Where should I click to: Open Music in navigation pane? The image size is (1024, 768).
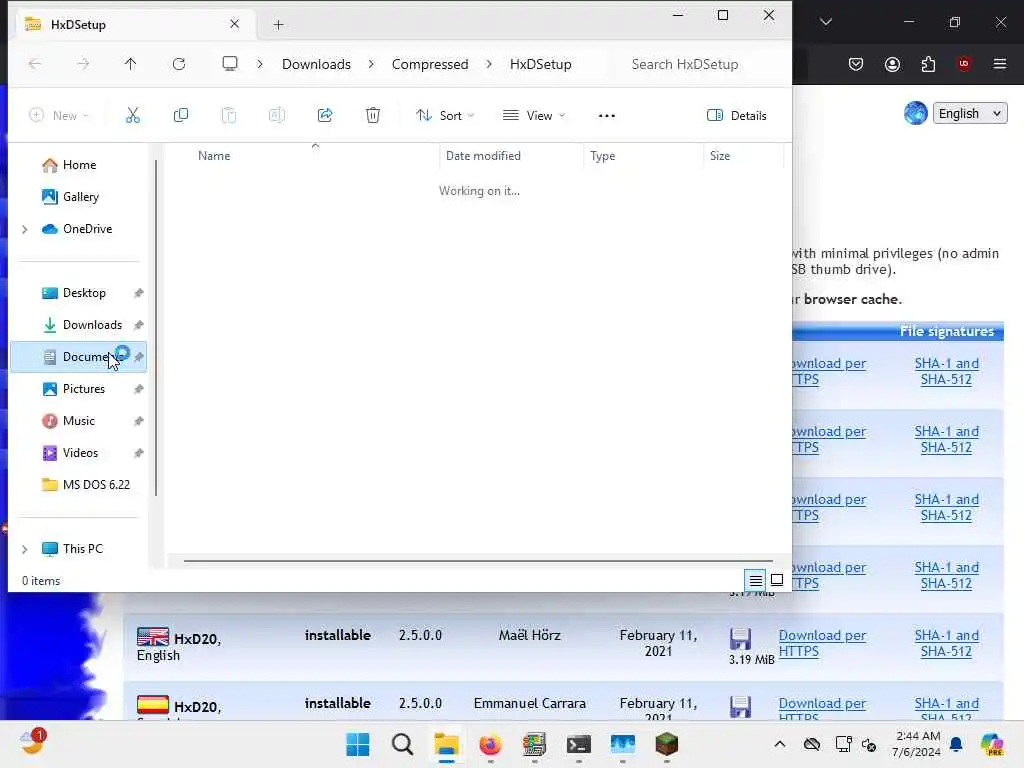(x=78, y=421)
